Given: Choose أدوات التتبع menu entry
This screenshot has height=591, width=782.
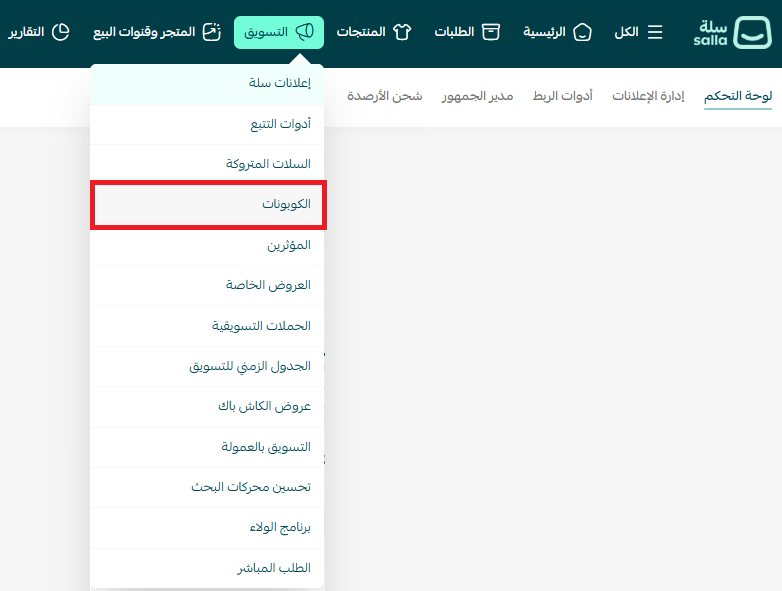Looking at the screenshot, I should [x=280, y=124].
